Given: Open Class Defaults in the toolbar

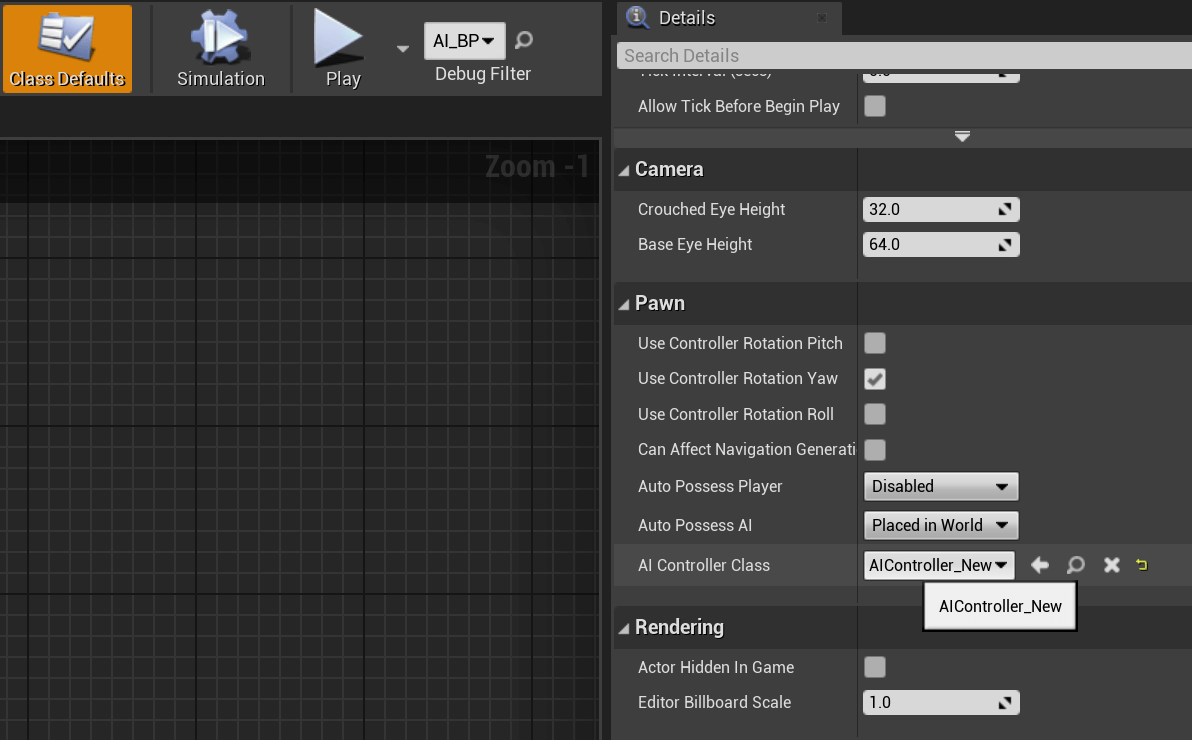Looking at the screenshot, I should tap(67, 49).
